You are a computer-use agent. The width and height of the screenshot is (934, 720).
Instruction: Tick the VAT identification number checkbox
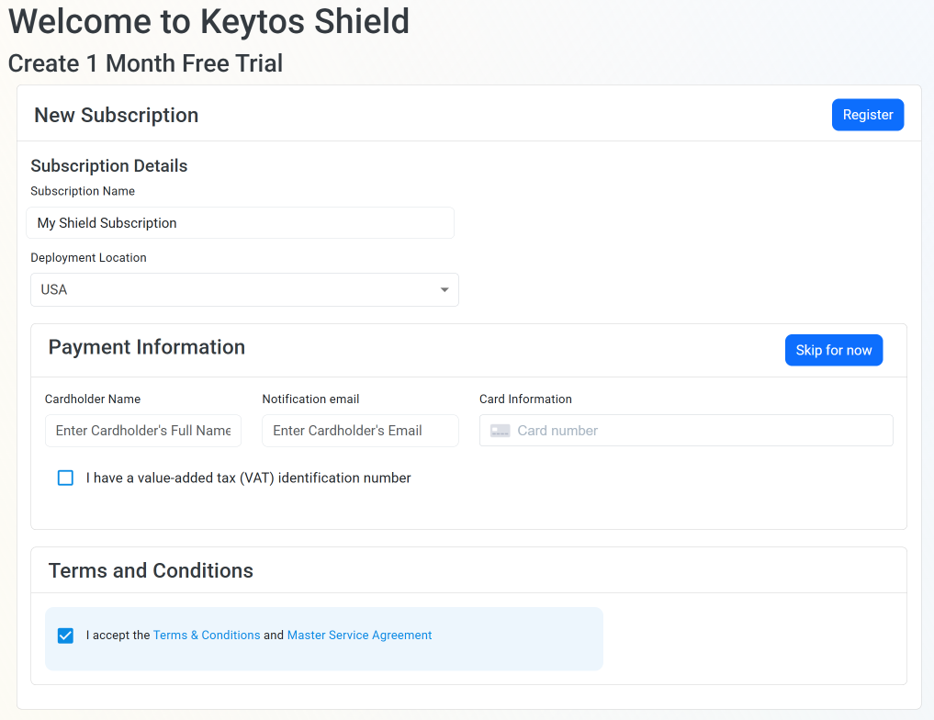tap(66, 478)
